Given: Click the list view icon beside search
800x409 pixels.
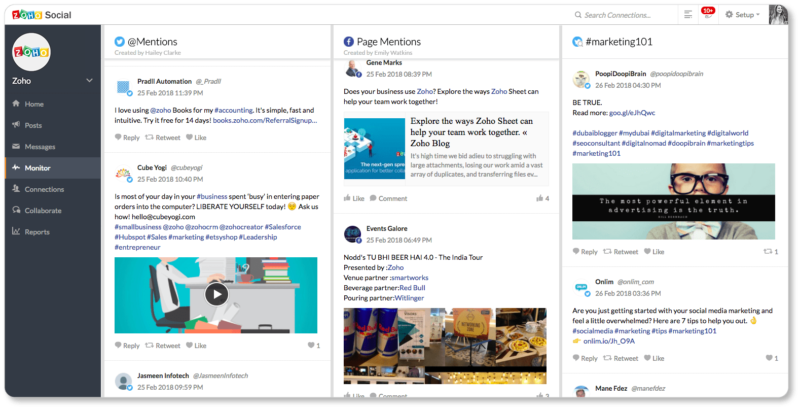Looking at the screenshot, I should pyautogui.click(x=688, y=15).
